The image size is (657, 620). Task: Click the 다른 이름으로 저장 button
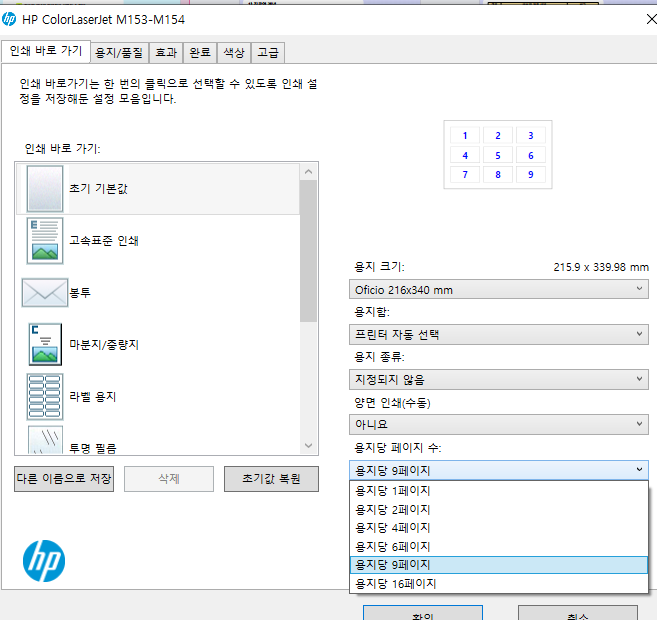coord(64,479)
